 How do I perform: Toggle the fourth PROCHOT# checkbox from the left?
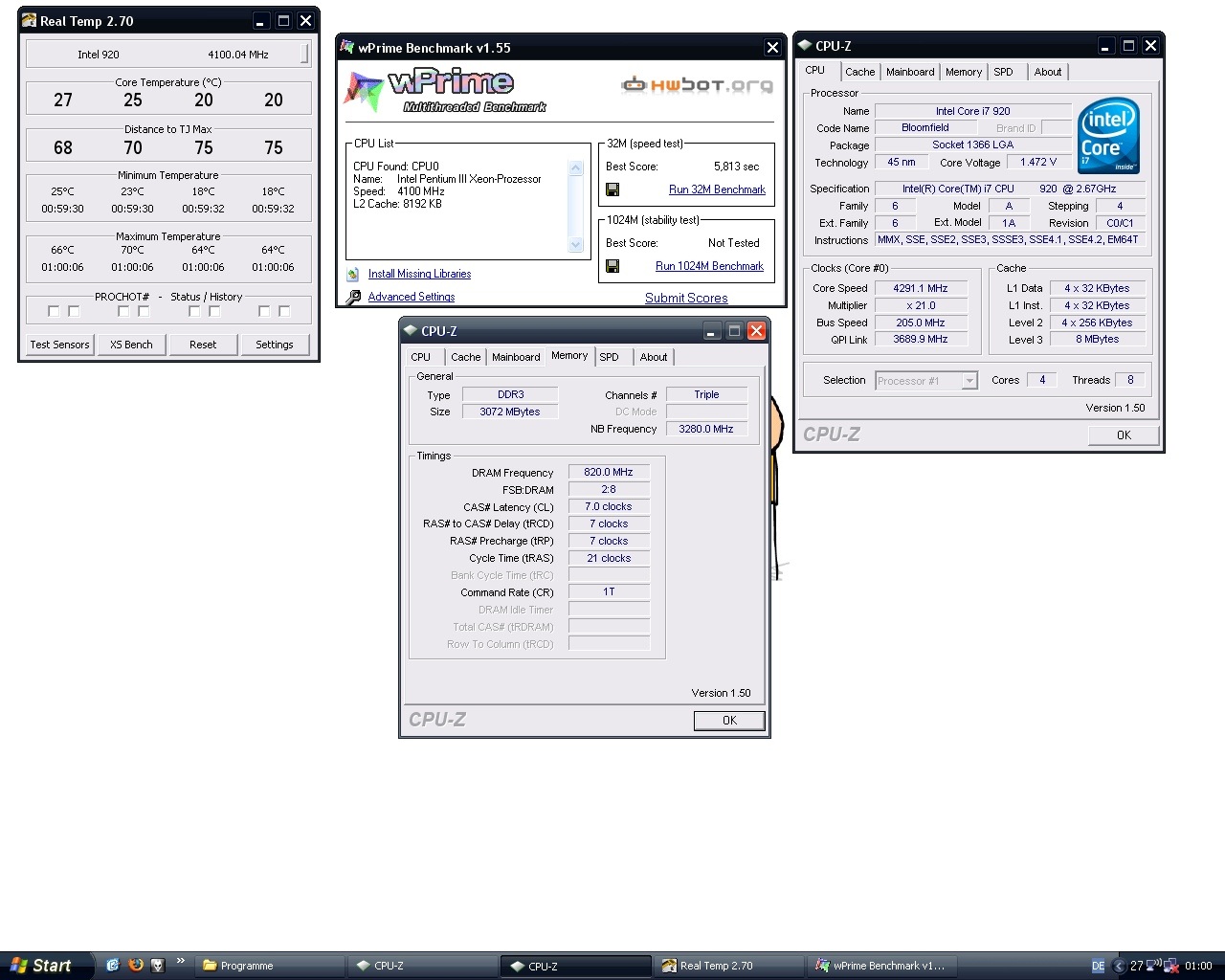point(144,311)
